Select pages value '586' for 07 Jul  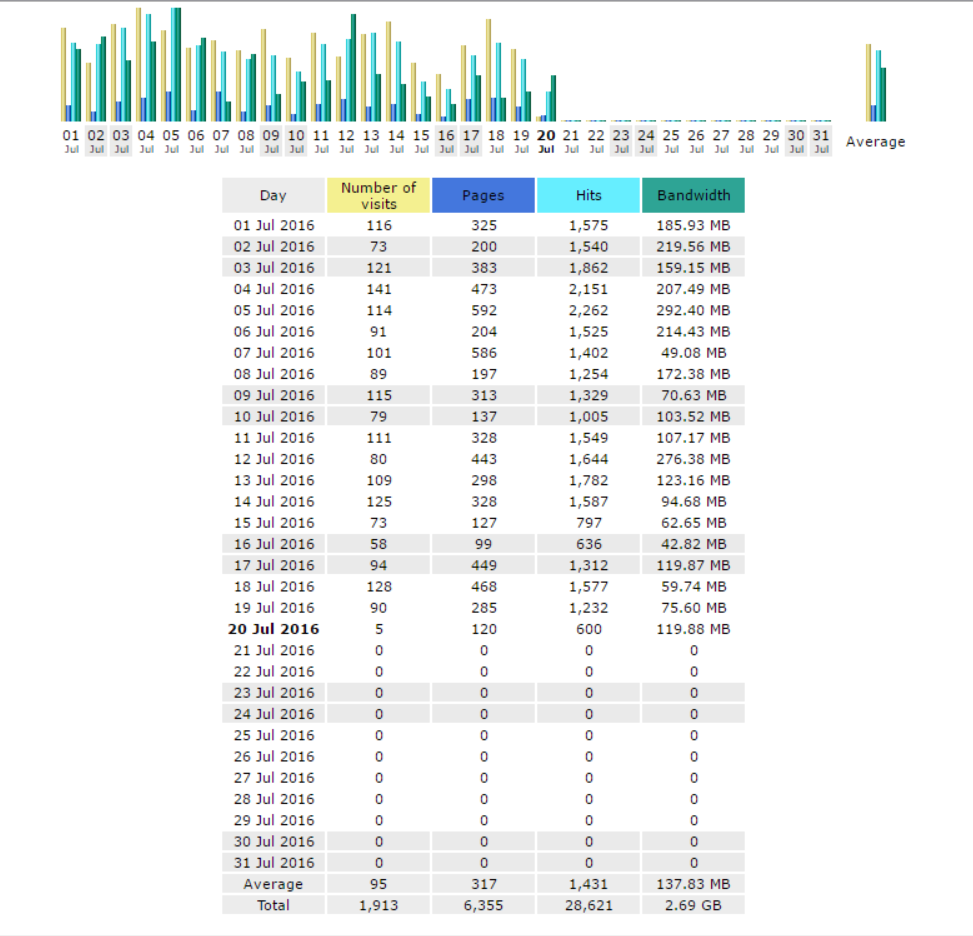[483, 353]
